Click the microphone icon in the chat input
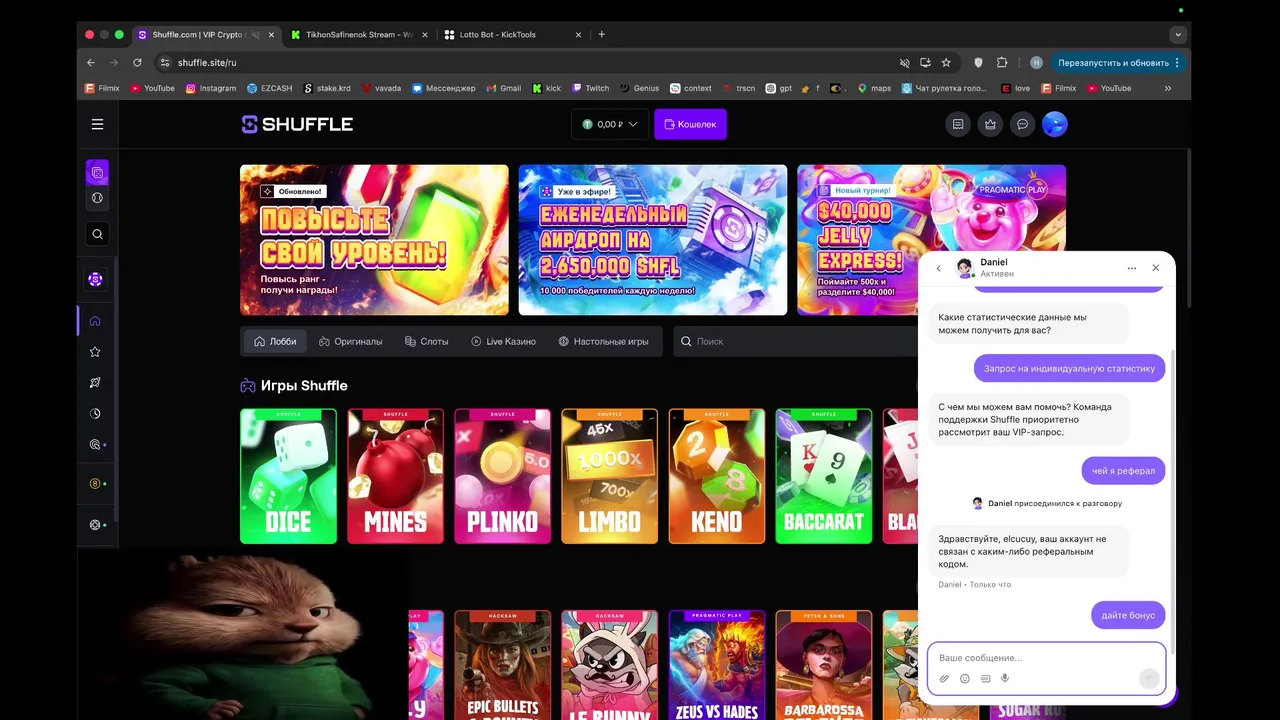1280x720 pixels. (1005, 679)
